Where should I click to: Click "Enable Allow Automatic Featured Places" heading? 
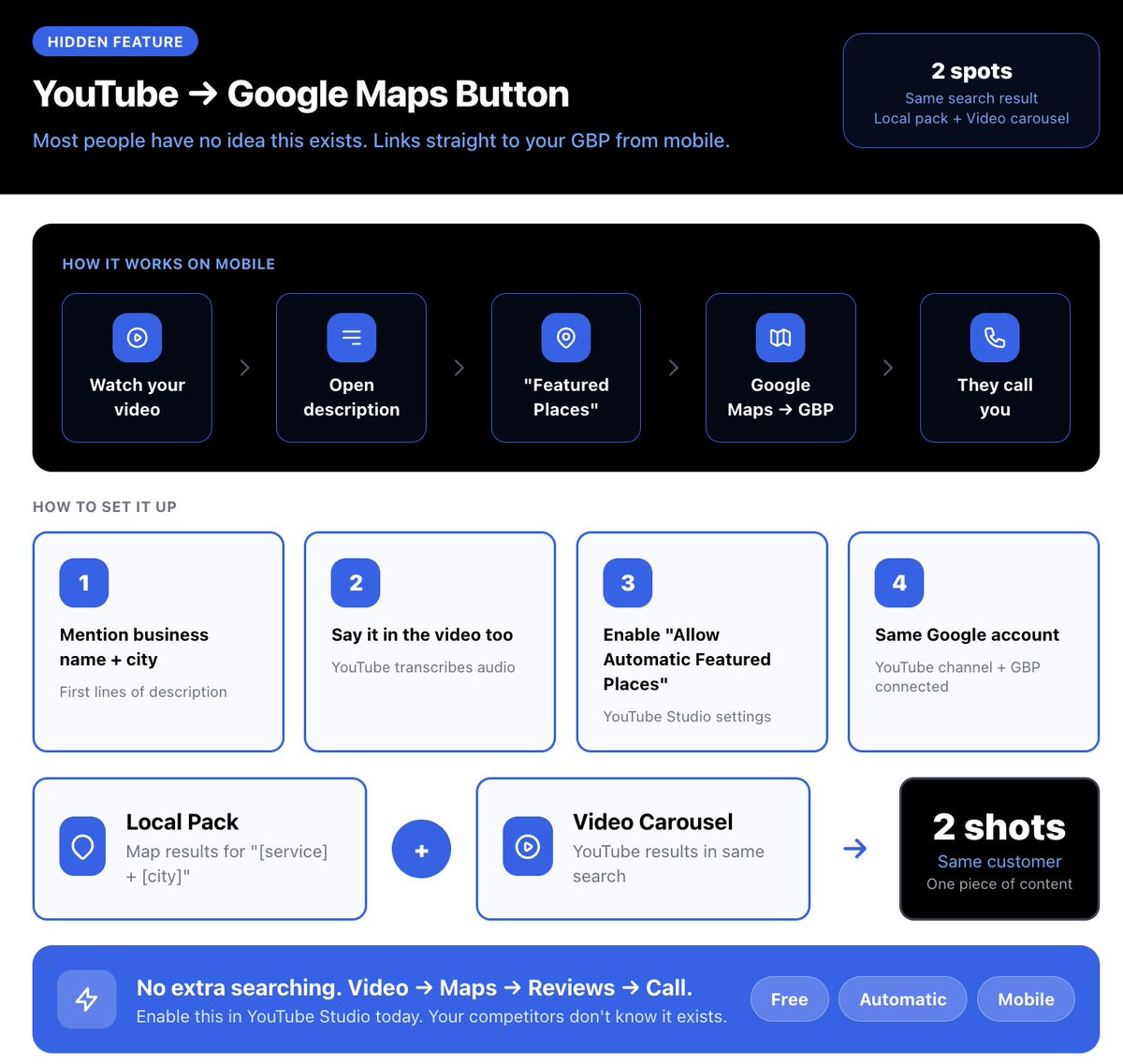[x=687, y=659]
